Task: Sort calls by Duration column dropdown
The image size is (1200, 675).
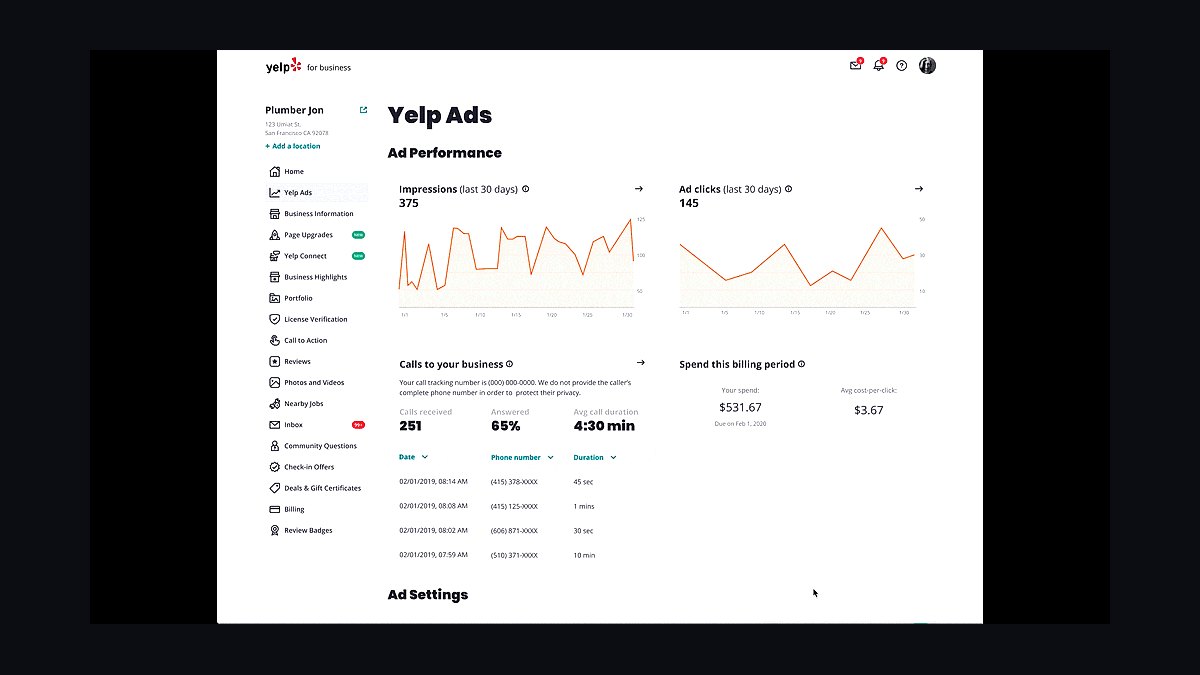Action: 594,457
